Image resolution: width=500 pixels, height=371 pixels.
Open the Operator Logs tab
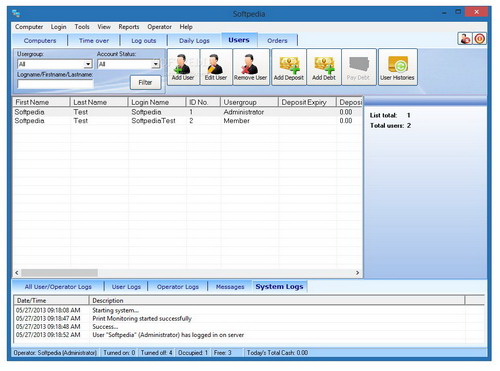pyautogui.click(x=178, y=287)
